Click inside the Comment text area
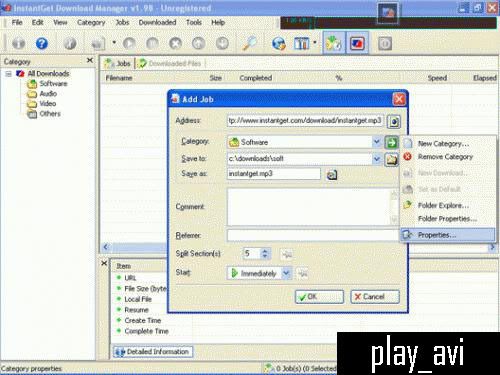Image resolution: width=500 pixels, height=375 pixels. [x=309, y=207]
